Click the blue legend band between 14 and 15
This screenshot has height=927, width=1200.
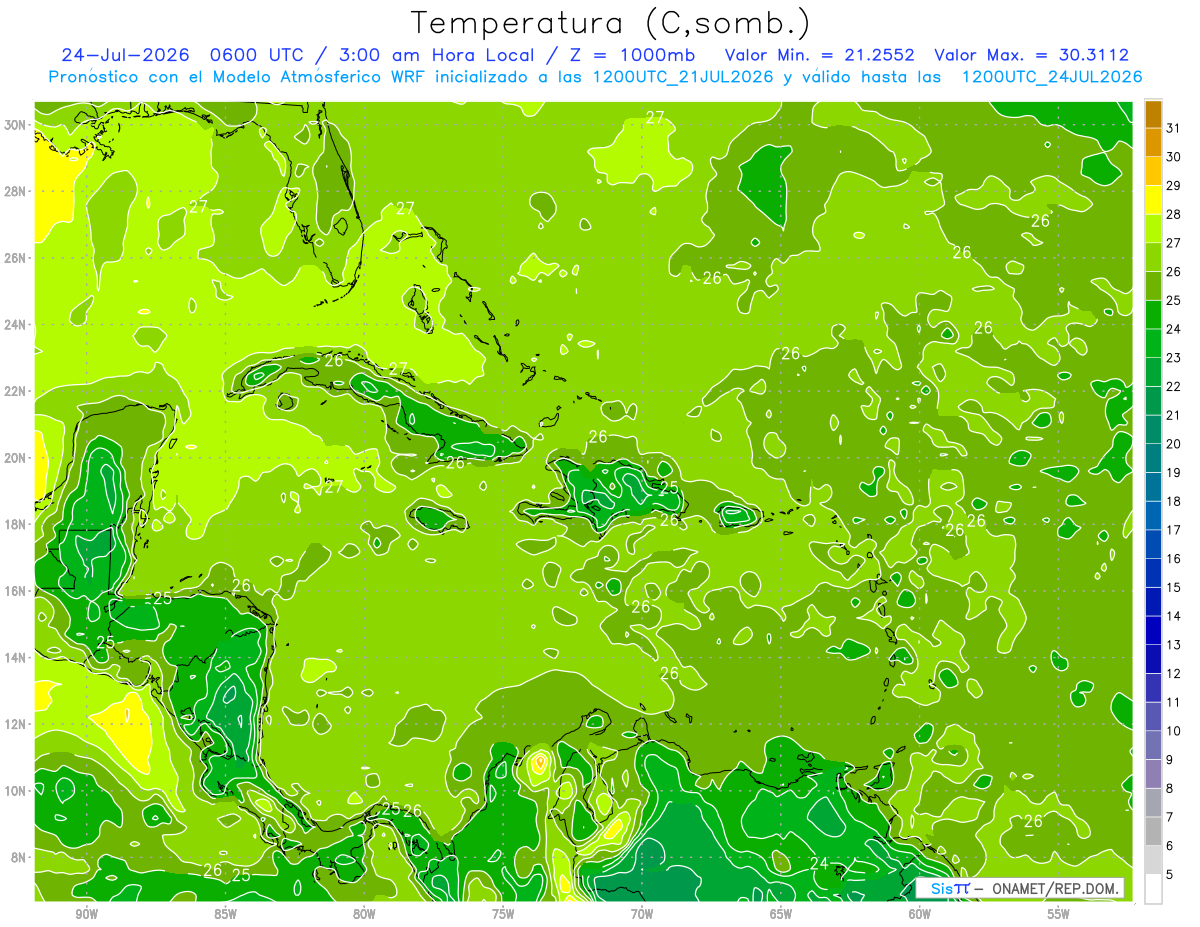click(1153, 601)
